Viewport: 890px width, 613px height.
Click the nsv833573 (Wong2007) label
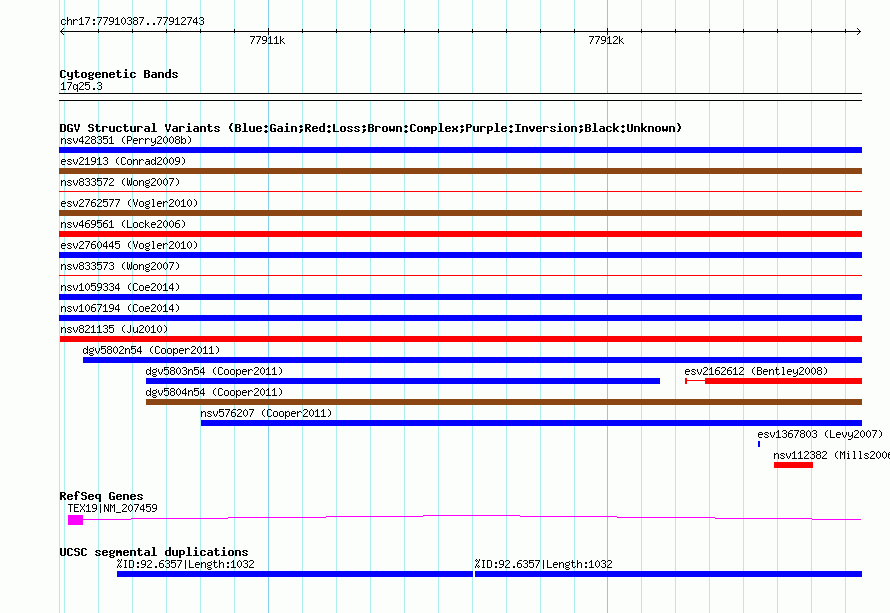[x=120, y=266]
